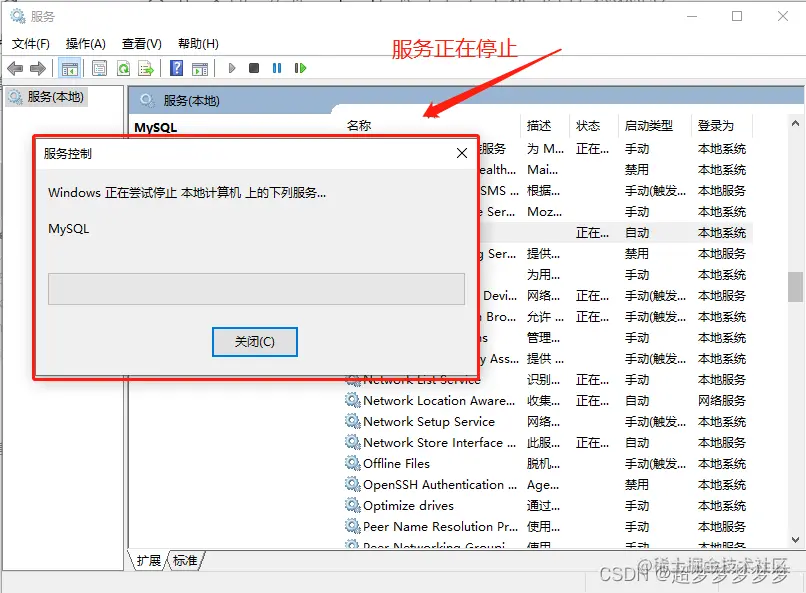The width and height of the screenshot is (806, 593).
Task: Click the gear icon beside Network Location Awareness
Action: pyautogui.click(x=353, y=400)
